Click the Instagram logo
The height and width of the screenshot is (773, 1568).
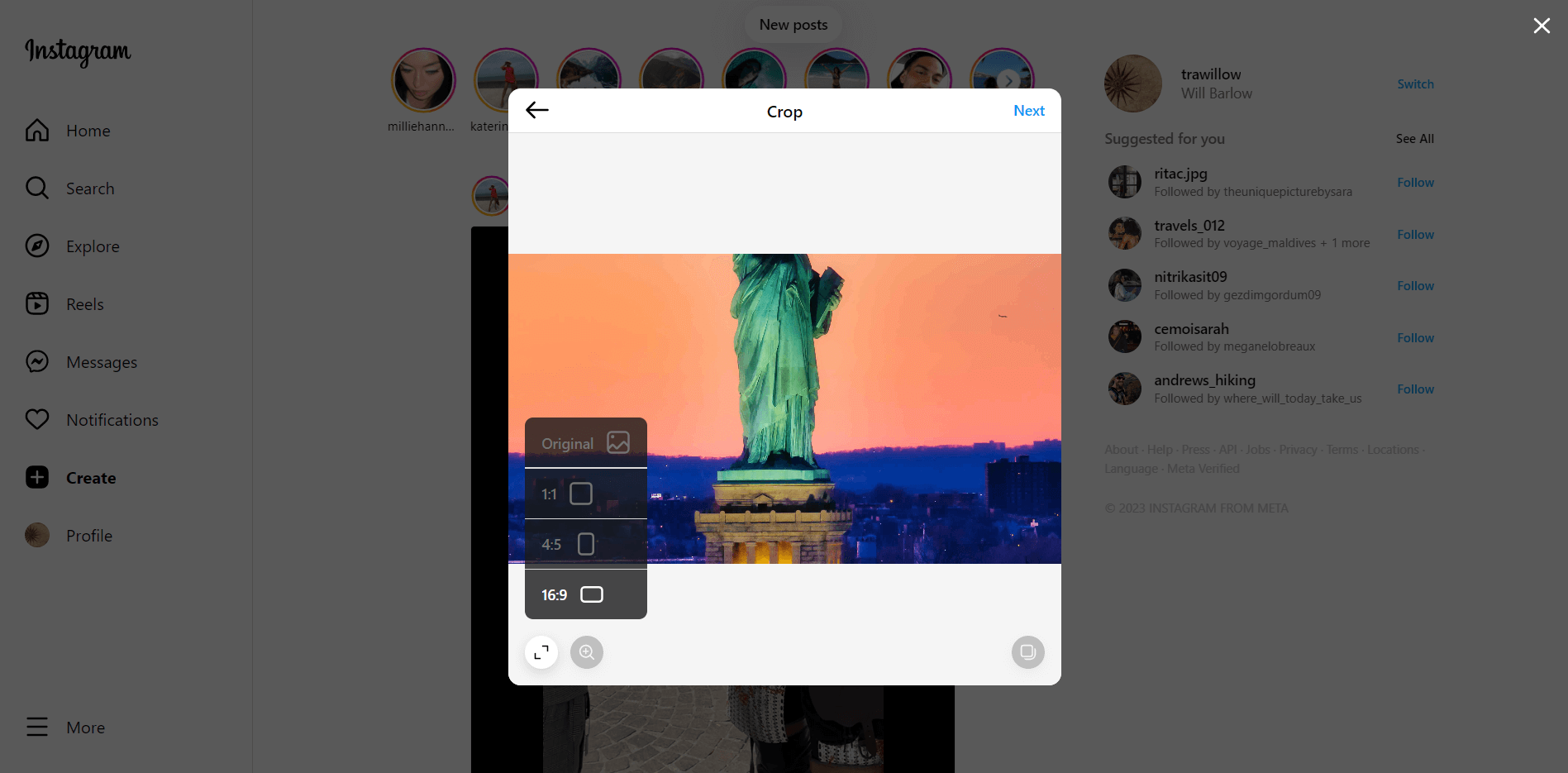[x=78, y=52]
